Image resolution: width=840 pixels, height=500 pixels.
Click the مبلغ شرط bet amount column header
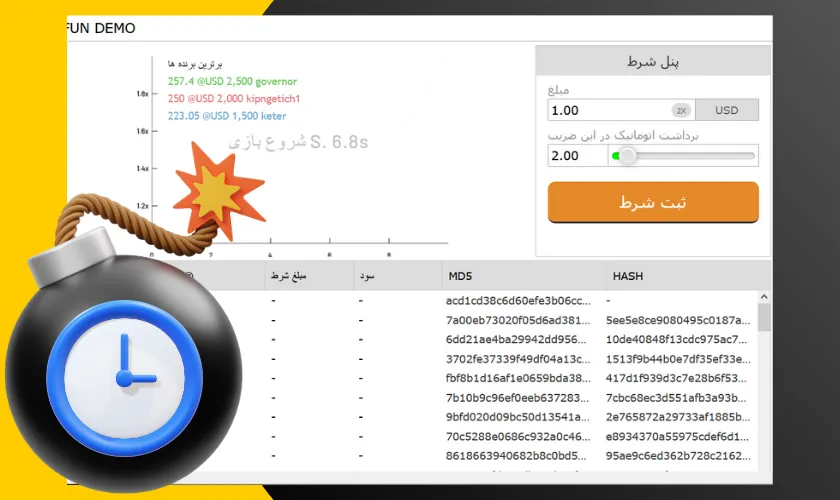pyautogui.click(x=308, y=276)
